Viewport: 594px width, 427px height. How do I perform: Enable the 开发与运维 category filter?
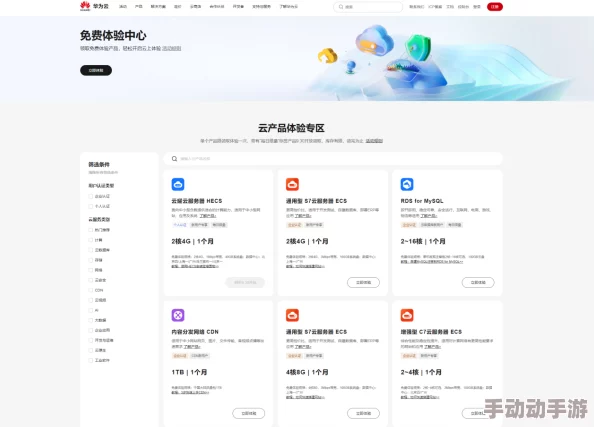point(91,340)
